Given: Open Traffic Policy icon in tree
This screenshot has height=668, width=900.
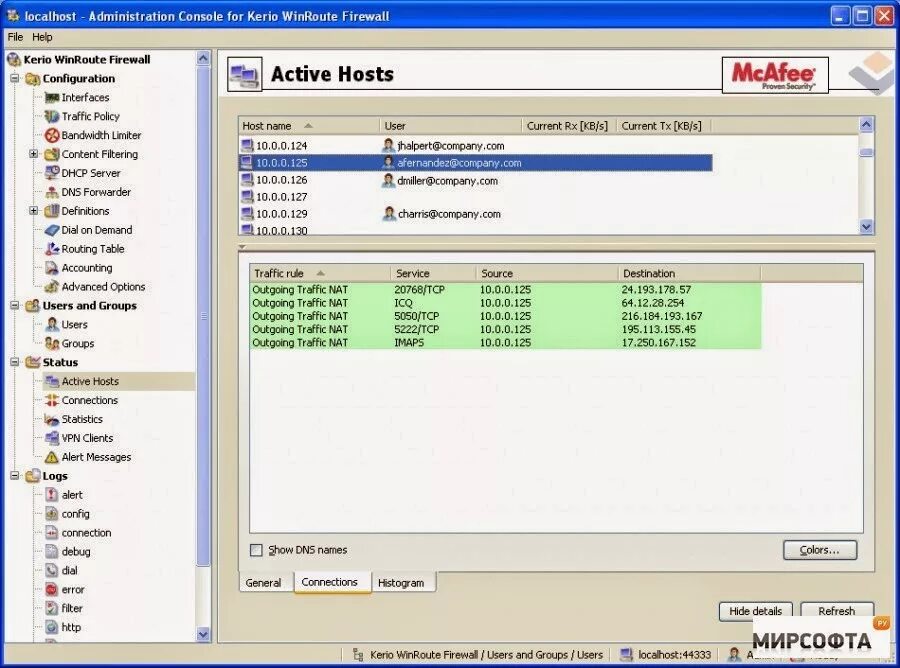Looking at the screenshot, I should point(52,116).
